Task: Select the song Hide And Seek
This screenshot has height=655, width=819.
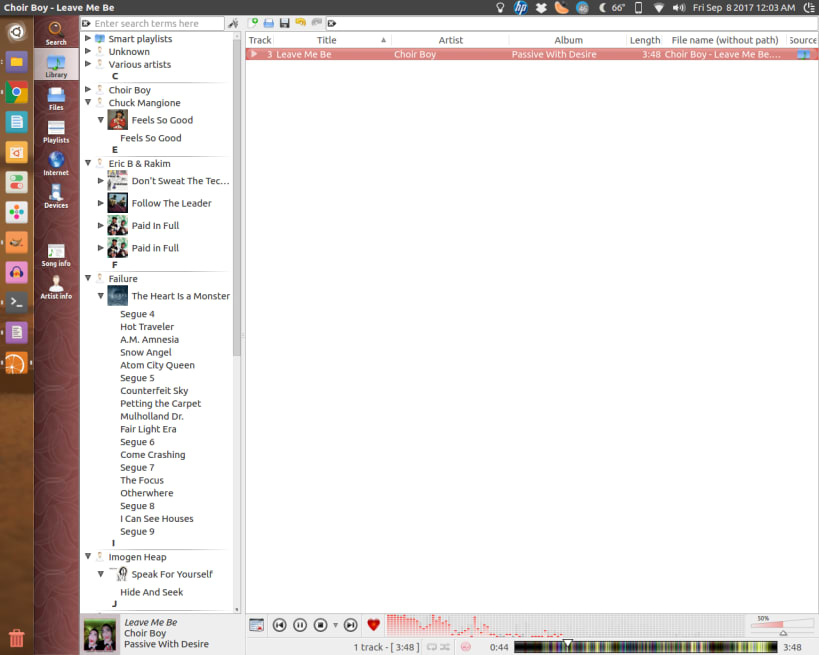Action: pos(151,592)
